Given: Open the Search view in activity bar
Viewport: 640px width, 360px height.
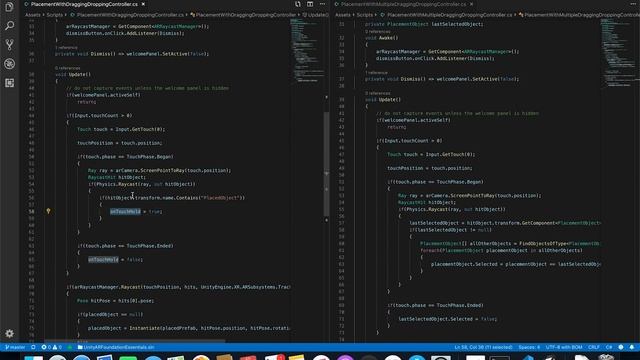Looking at the screenshot, I should (x=9, y=26).
